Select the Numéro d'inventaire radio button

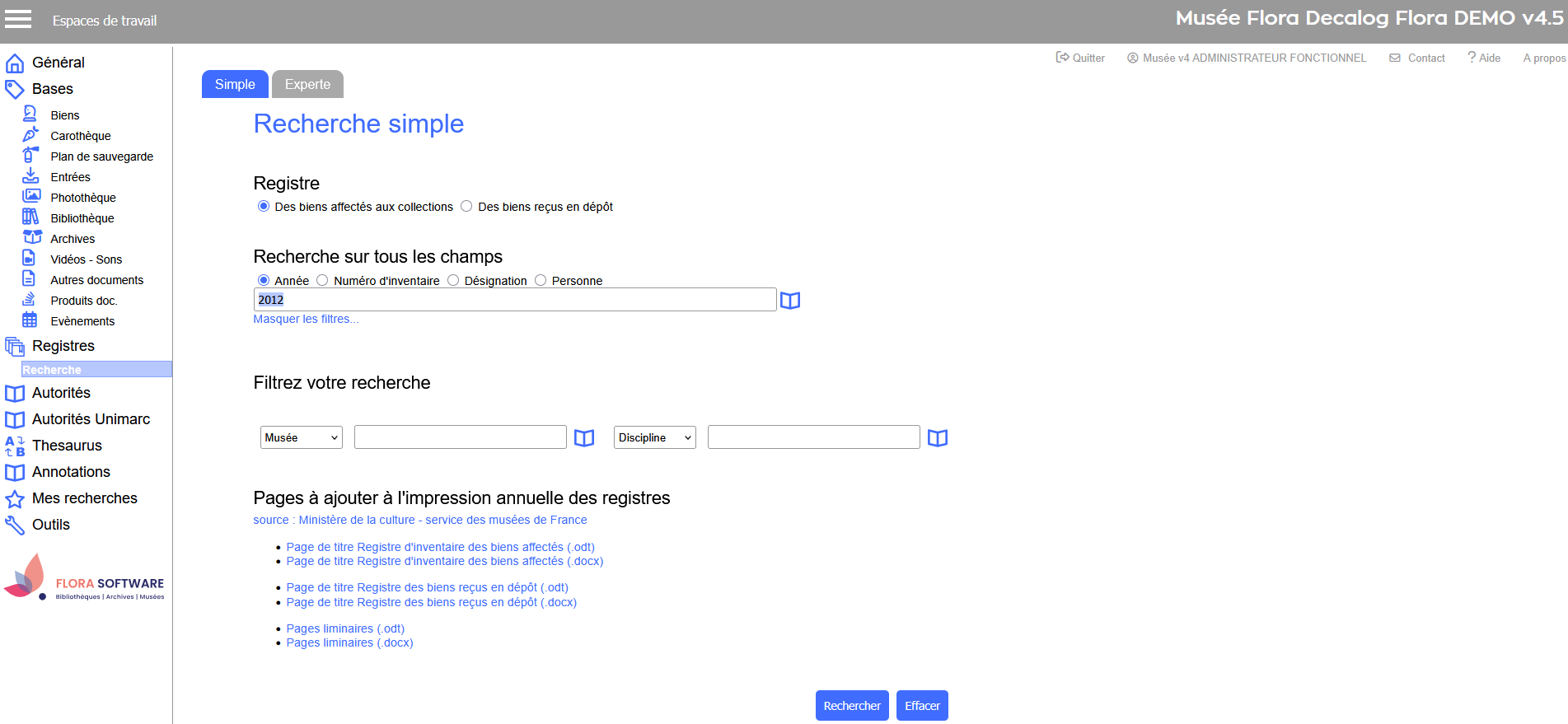(x=322, y=281)
